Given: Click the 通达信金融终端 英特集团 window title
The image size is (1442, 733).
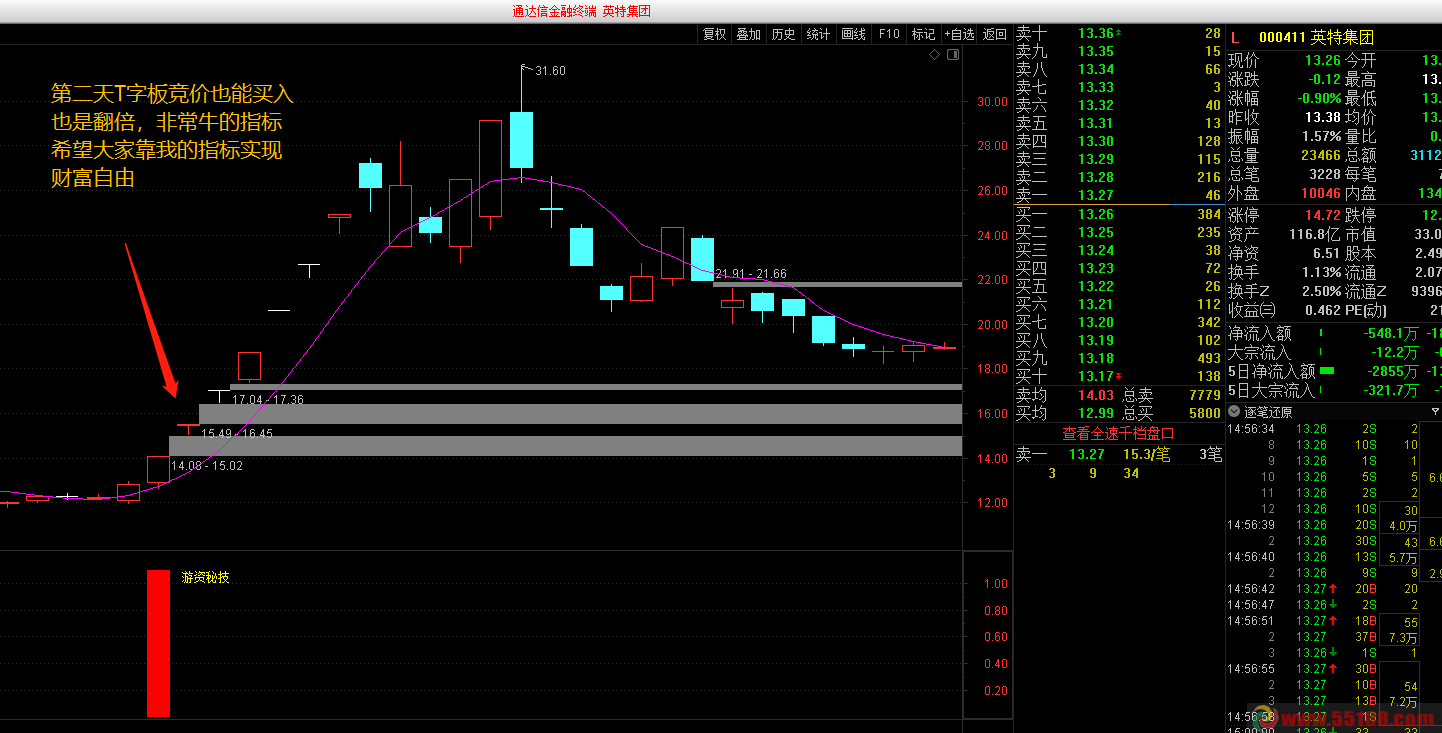Looking at the screenshot, I should coord(582,12).
